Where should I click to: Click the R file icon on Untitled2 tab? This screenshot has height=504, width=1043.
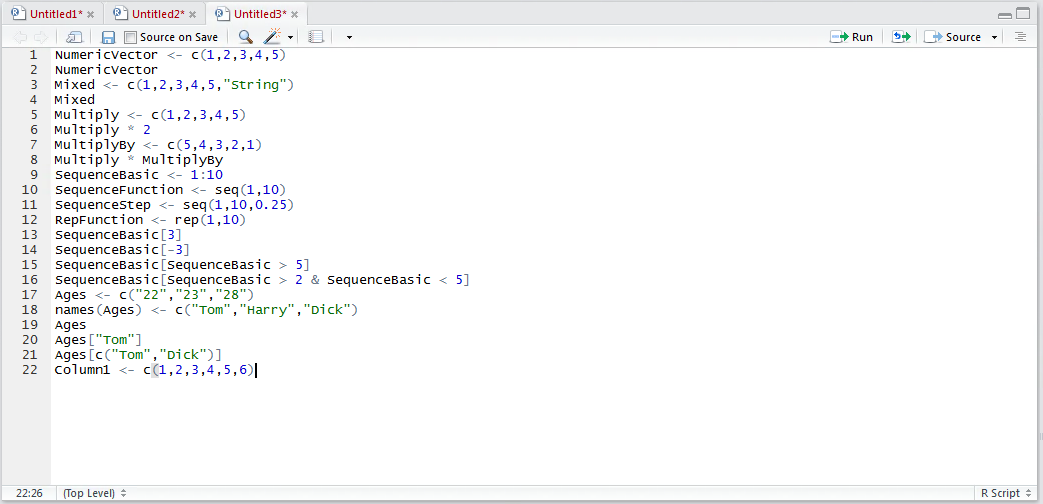(120, 13)
